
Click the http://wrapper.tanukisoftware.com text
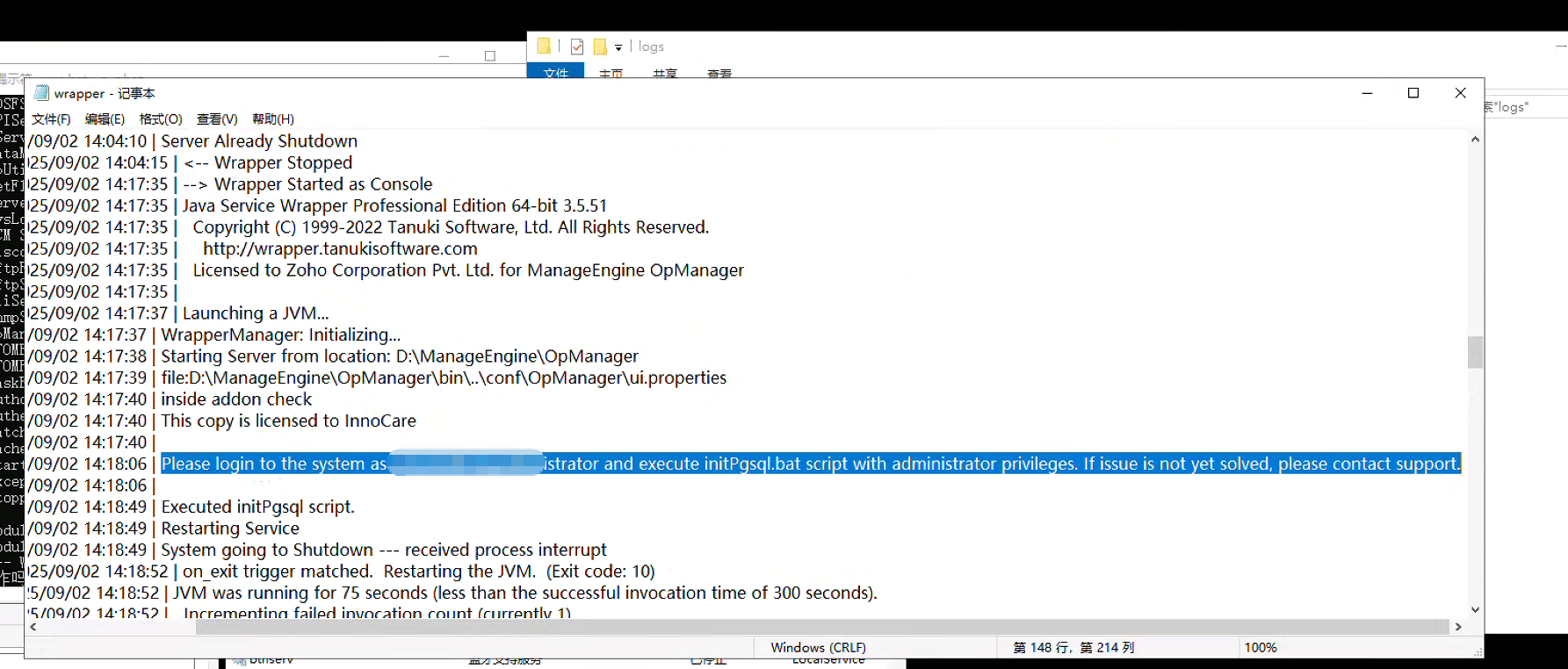coord(340,248)
